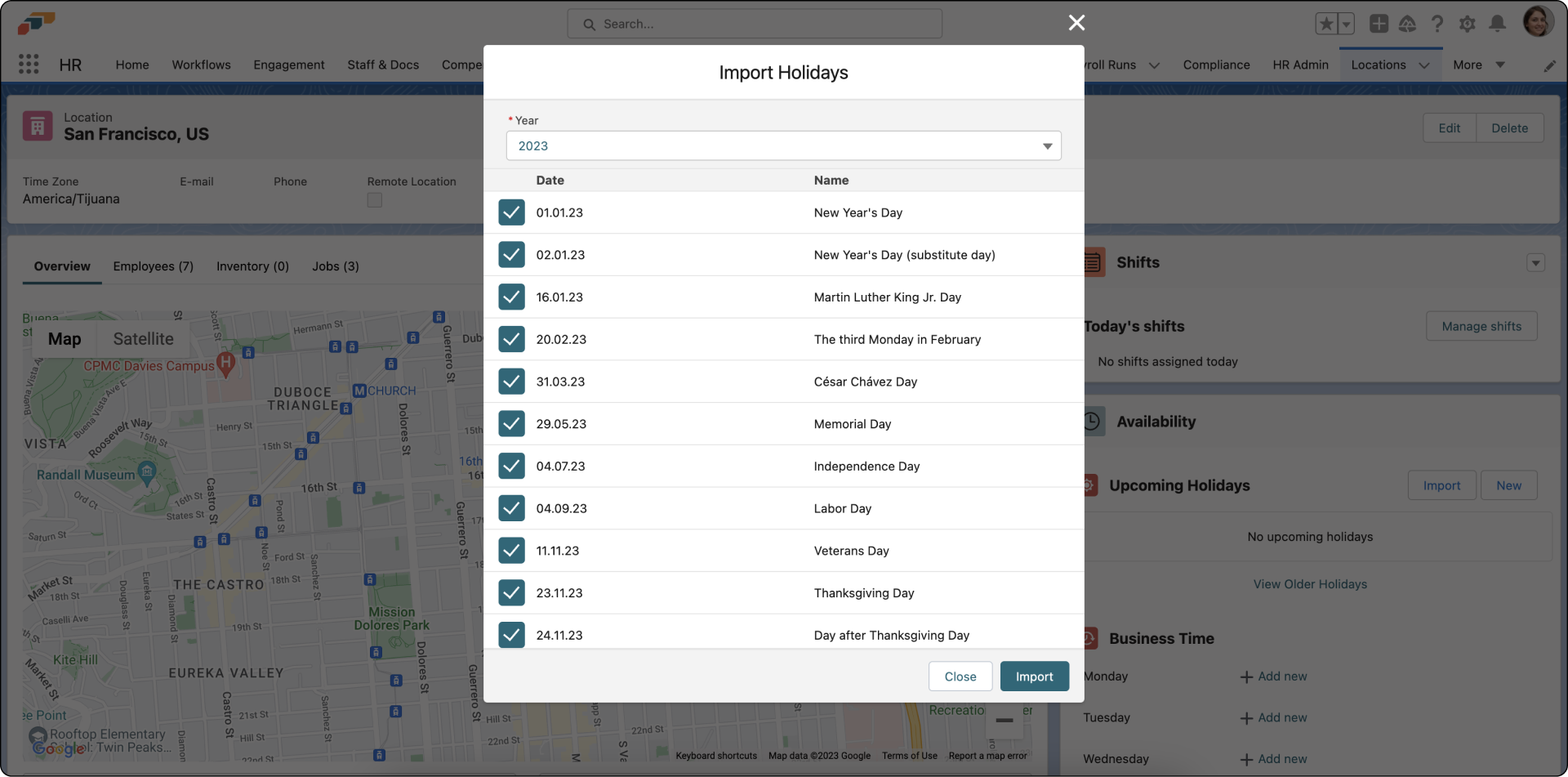This screenshot has width=1568, height=777.
Task: Enable the Remote Location checkbox
Action: point(373,199)
